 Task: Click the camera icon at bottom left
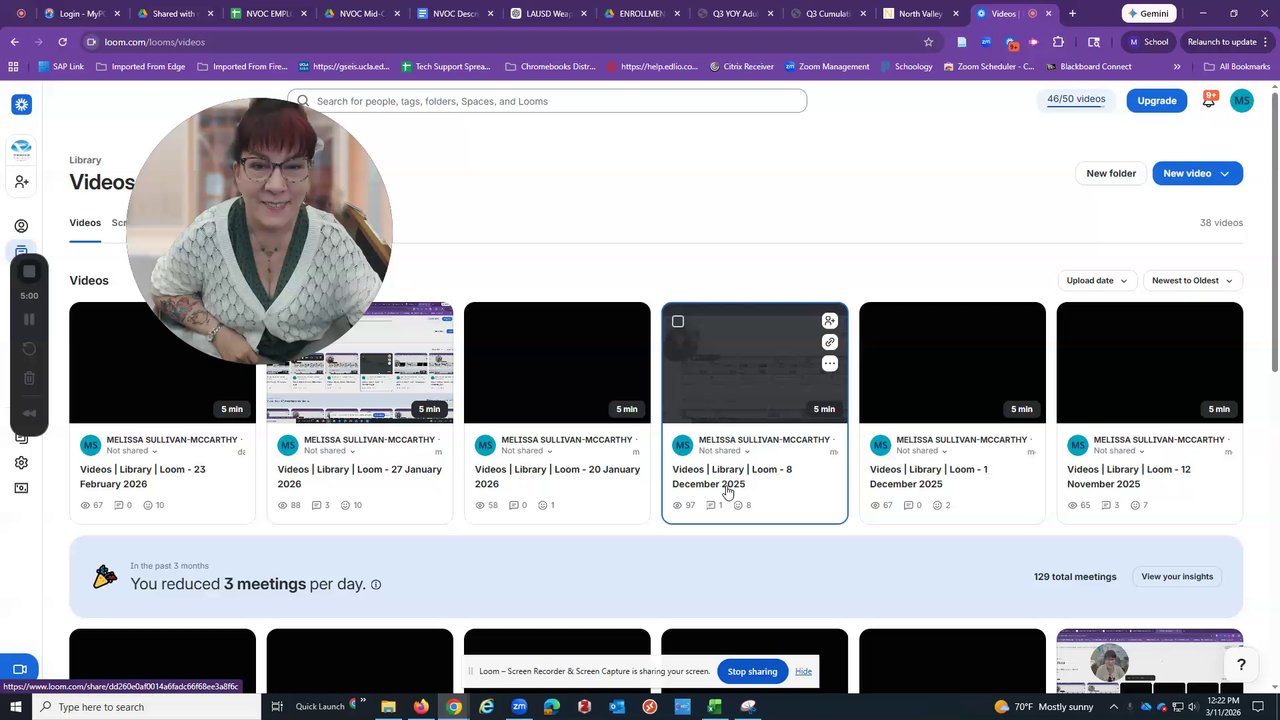[x=19, y=669]
